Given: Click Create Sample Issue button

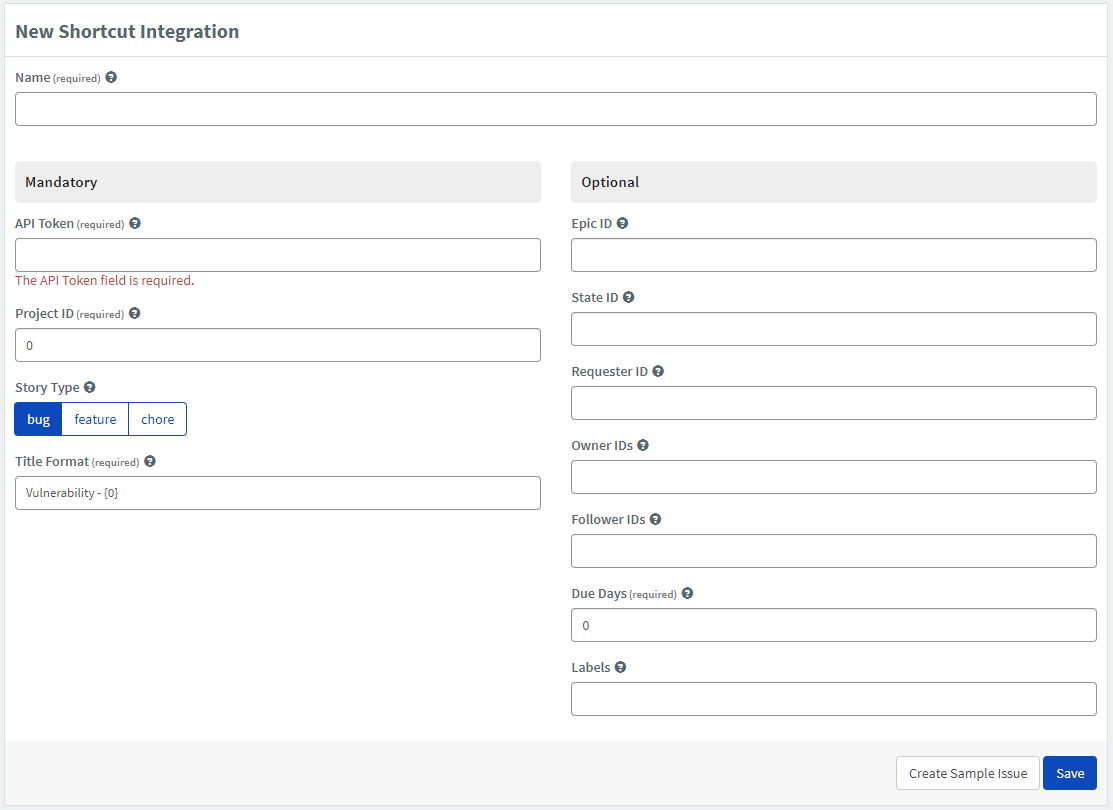Looking at the screenshot, I should tap(967, 773).
